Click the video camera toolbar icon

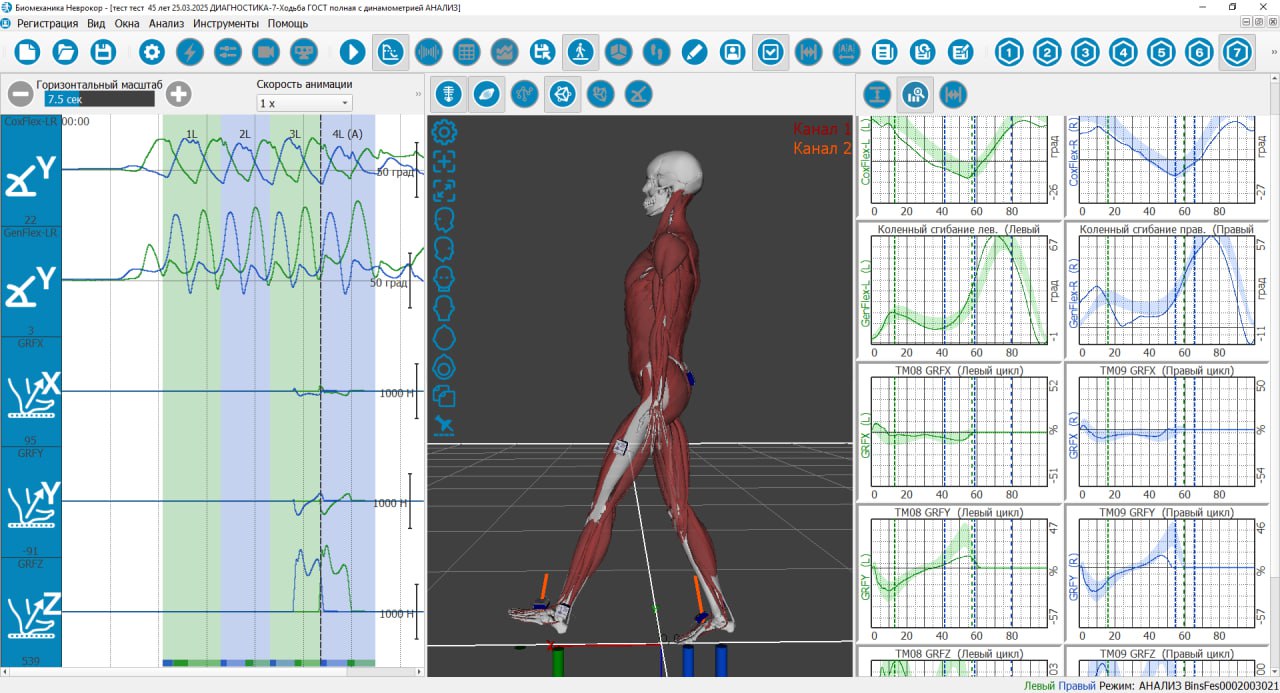point(265,52)
